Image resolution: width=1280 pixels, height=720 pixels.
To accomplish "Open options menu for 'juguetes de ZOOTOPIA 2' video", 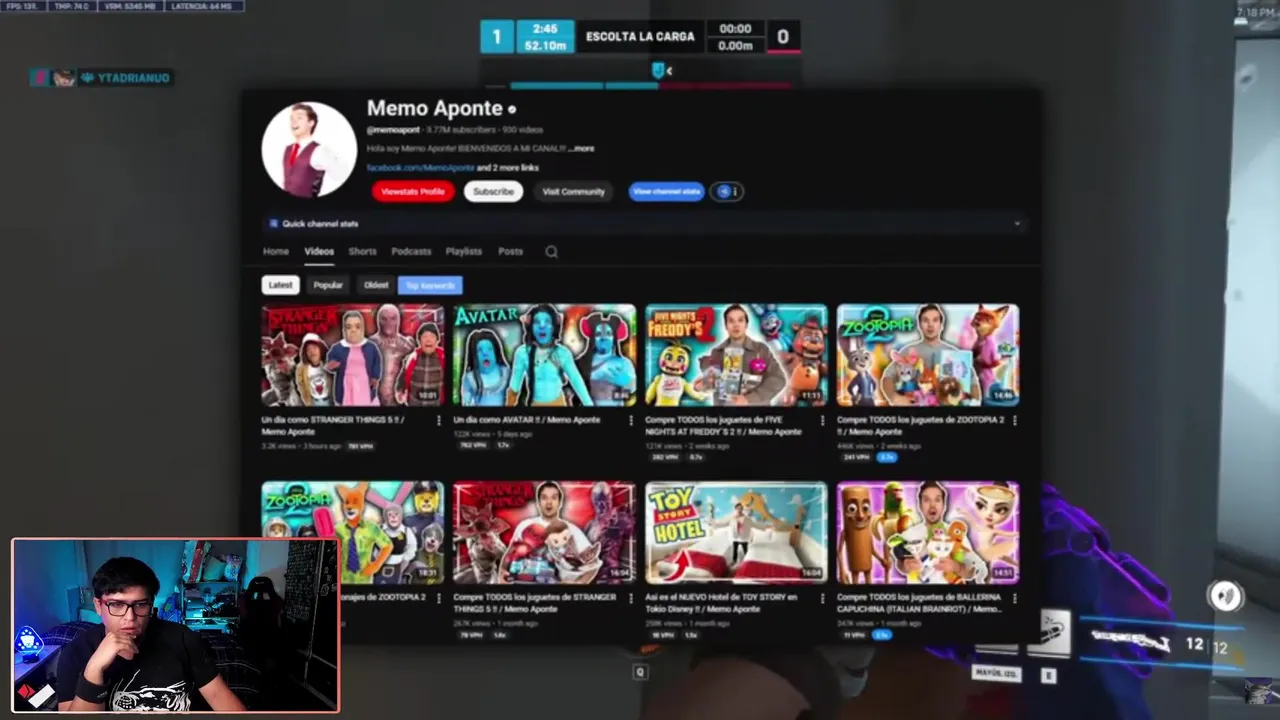I will [1015, 420].
